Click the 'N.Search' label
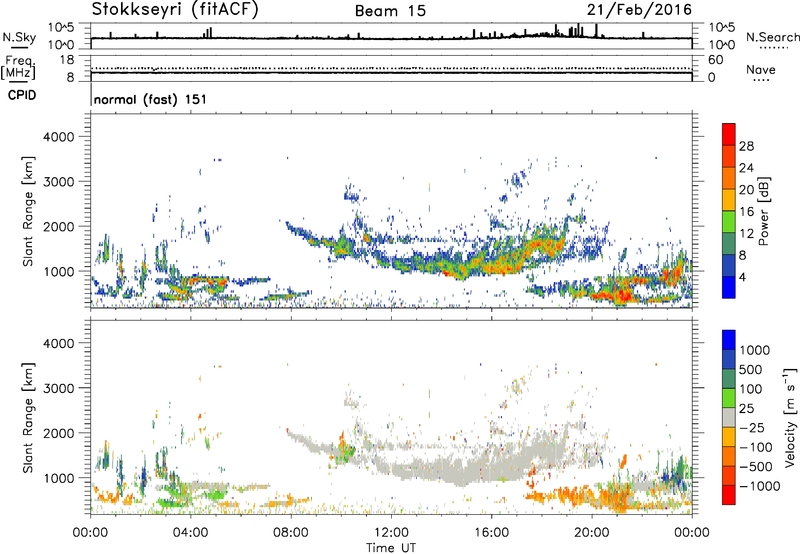This screenshot has height=554, width=800. (x=772, y=37)
